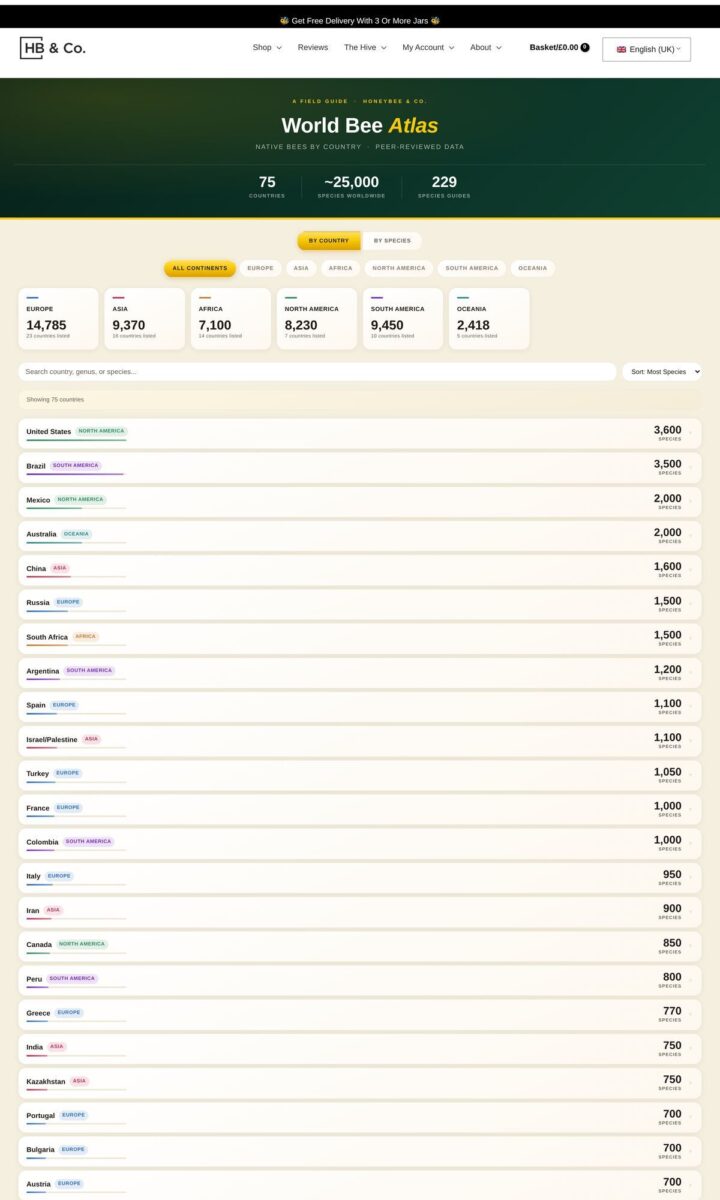Expand the South Africa row
The height and width of the screenshot is (1200, 720).
(x=360, y=638)
